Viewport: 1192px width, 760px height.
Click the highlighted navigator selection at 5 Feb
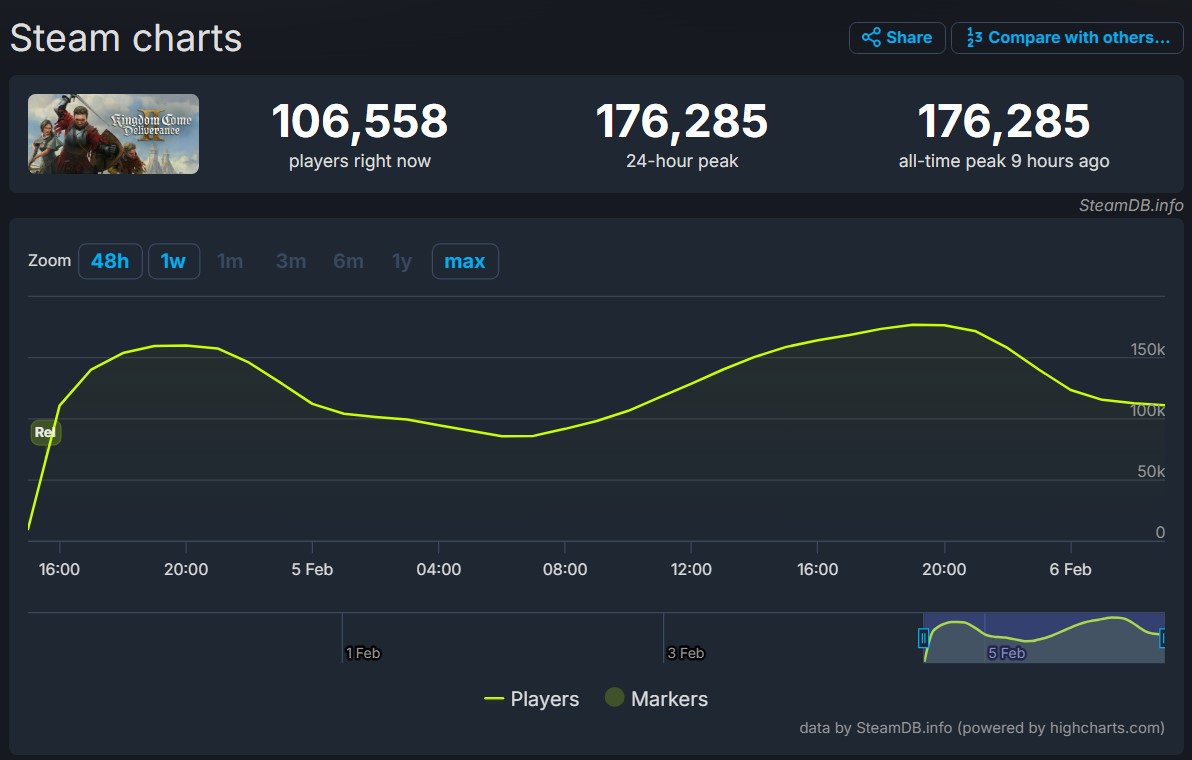pyautogui.click(x=1044, y=638)
